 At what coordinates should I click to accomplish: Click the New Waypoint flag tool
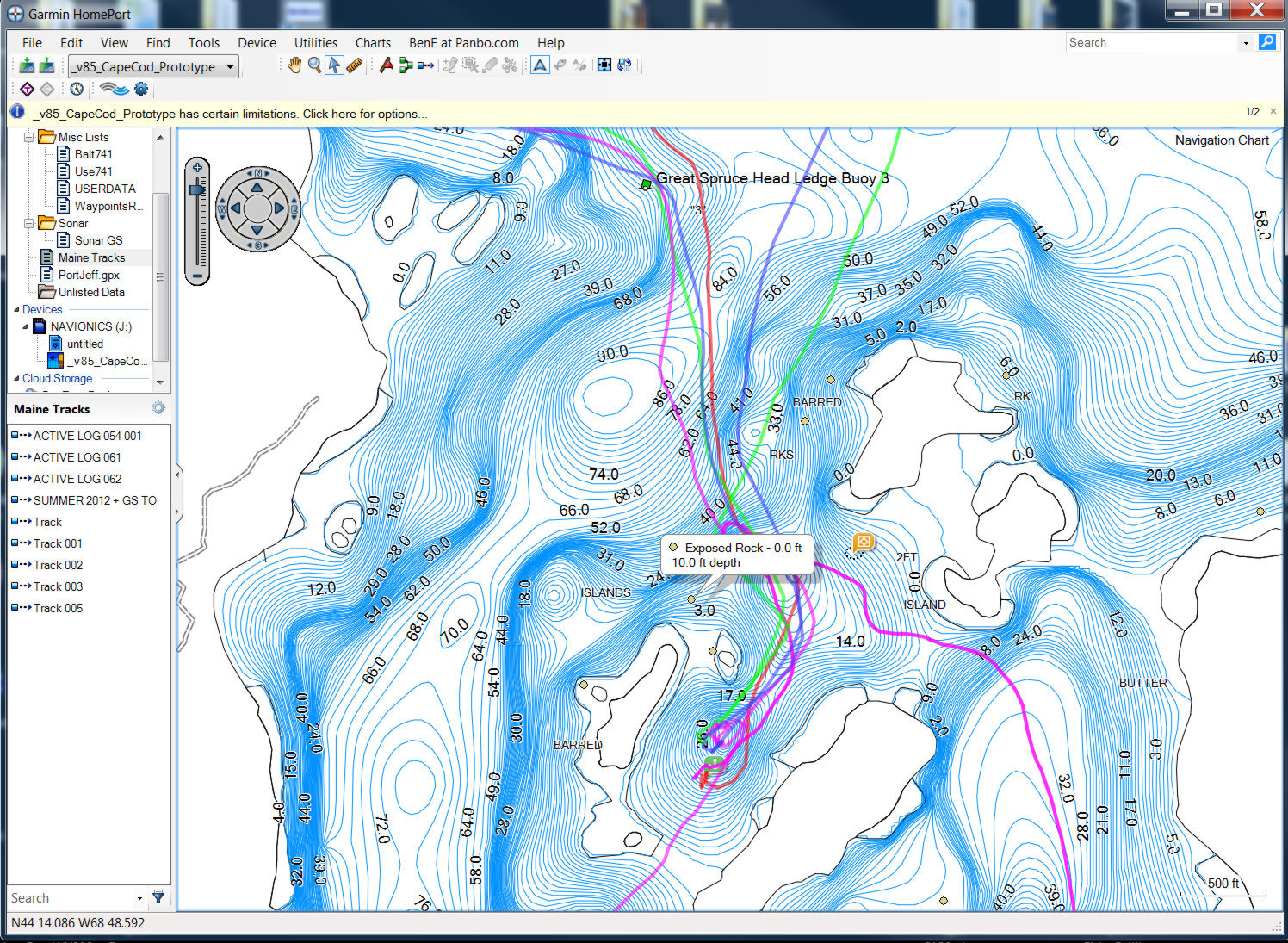point(386,65)
